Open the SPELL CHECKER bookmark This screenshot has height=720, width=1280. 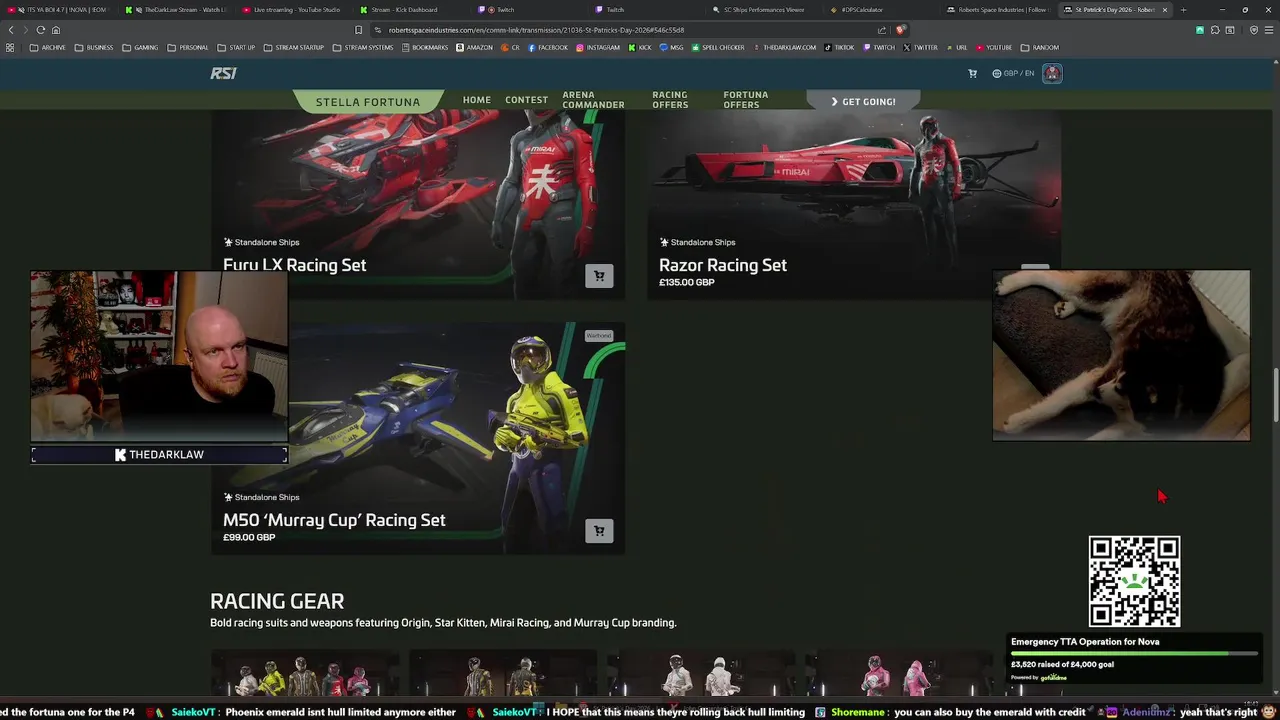coord(718,47)
